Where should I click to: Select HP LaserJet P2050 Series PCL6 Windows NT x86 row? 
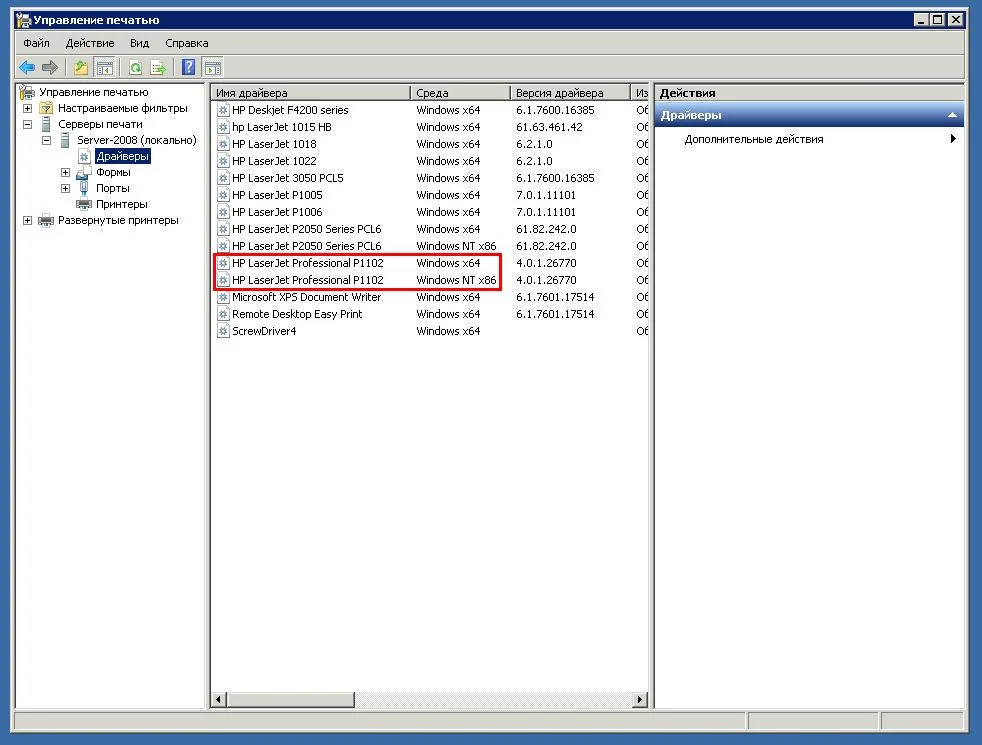(430, 246)
